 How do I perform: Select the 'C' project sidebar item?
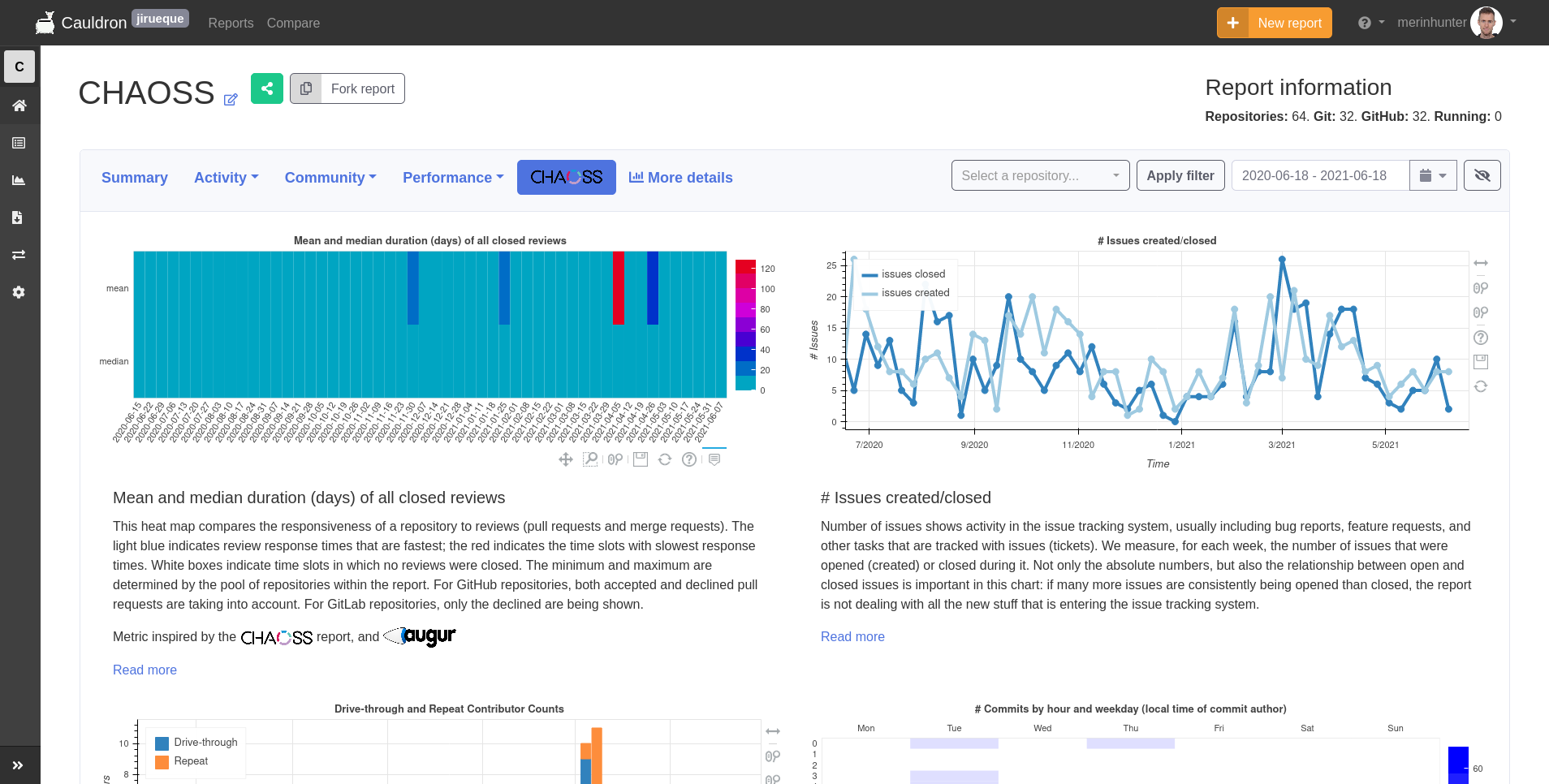(x=19, y=67)
